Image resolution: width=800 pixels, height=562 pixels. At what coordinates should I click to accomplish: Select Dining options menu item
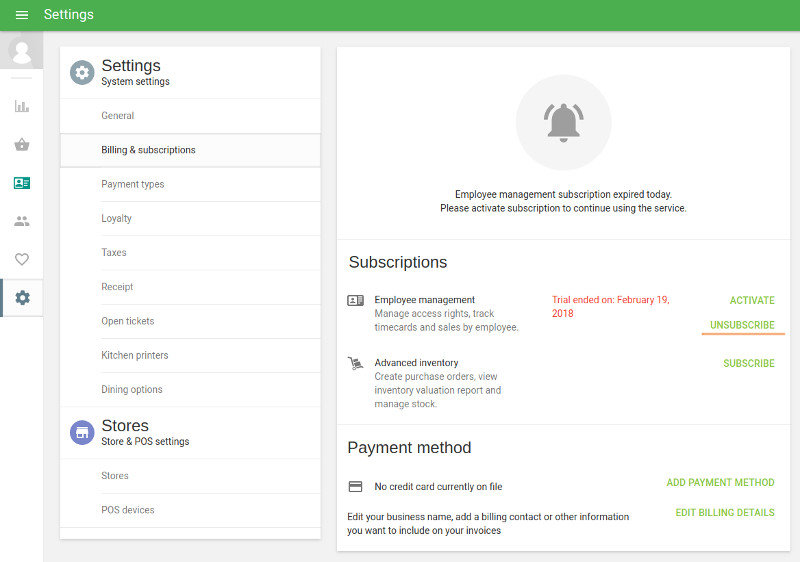point(131,390)
